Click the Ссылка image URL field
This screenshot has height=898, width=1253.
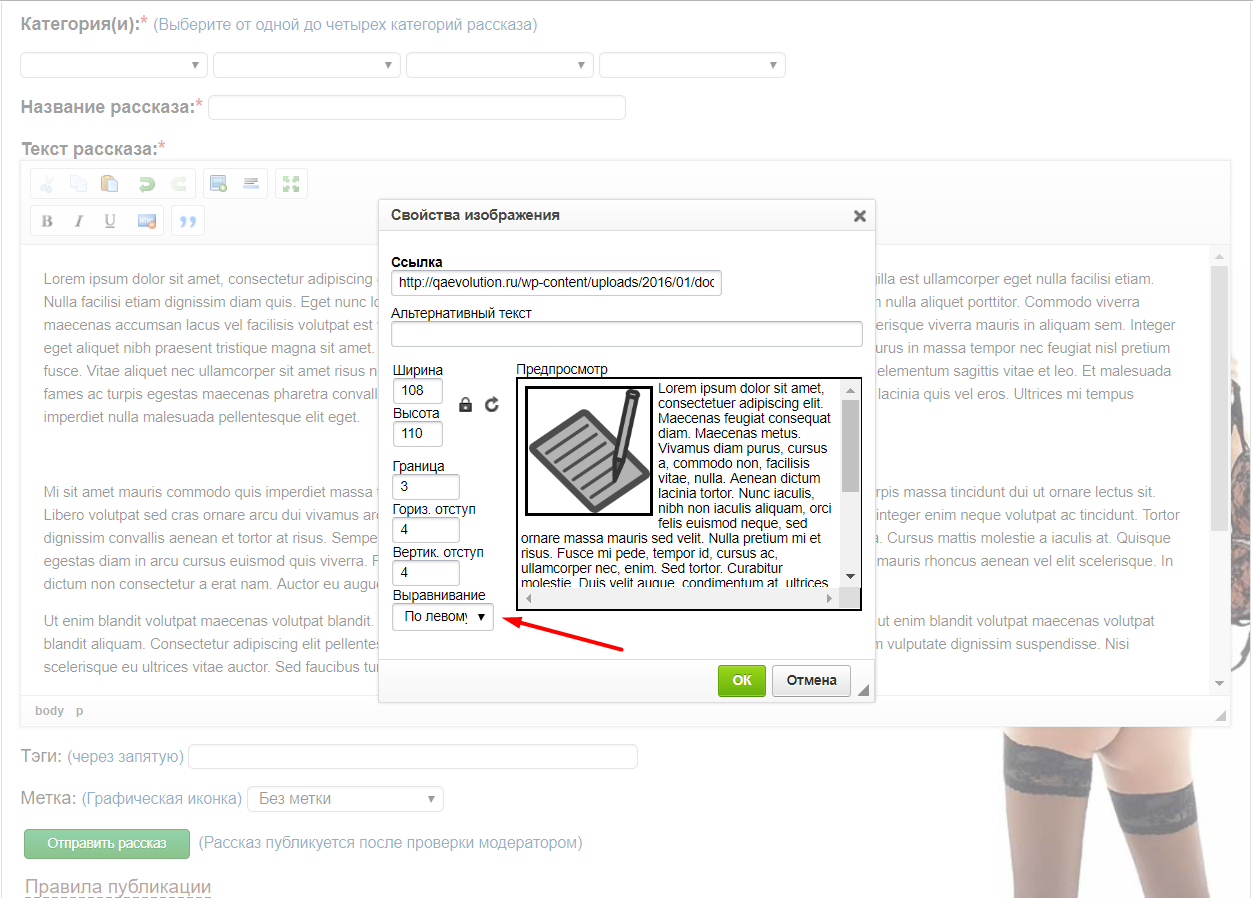click(556, 283)
